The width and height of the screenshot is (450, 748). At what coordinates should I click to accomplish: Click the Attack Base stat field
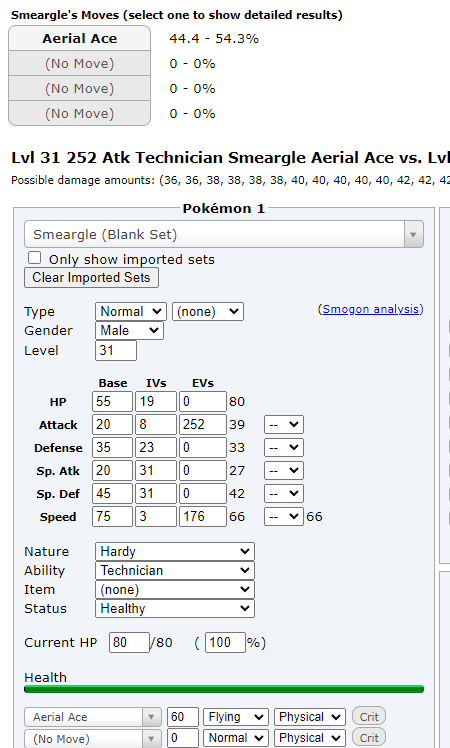[112, 425]
